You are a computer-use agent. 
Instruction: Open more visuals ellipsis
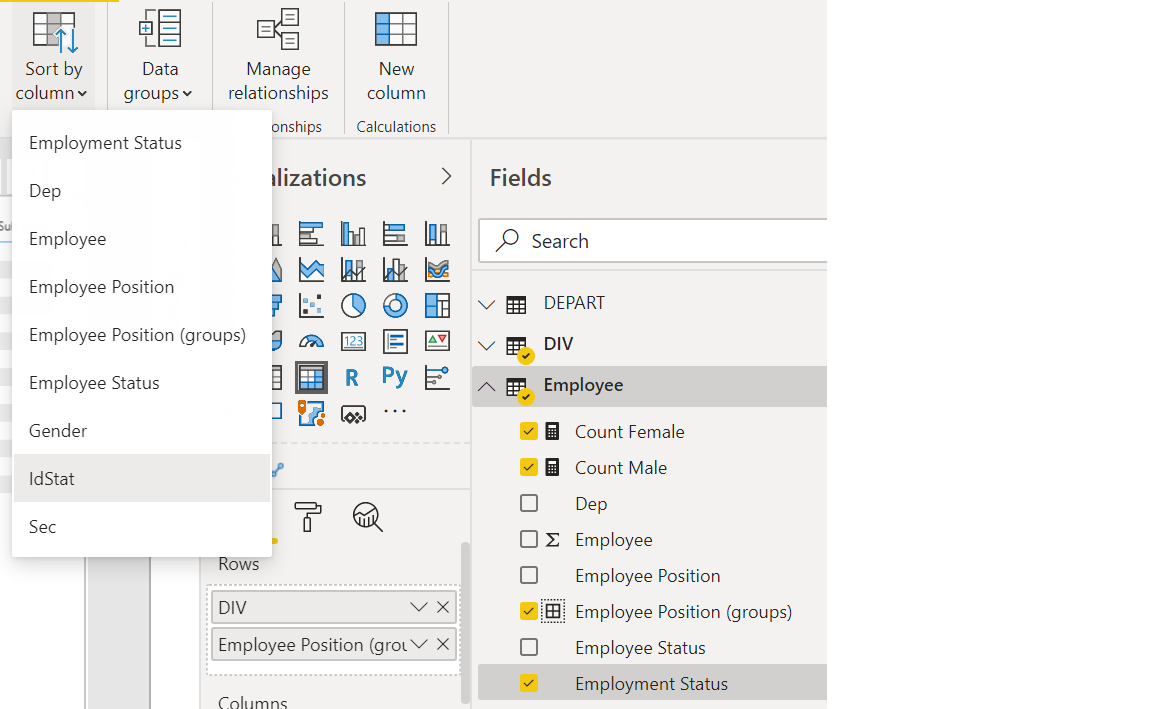point(395,411)
